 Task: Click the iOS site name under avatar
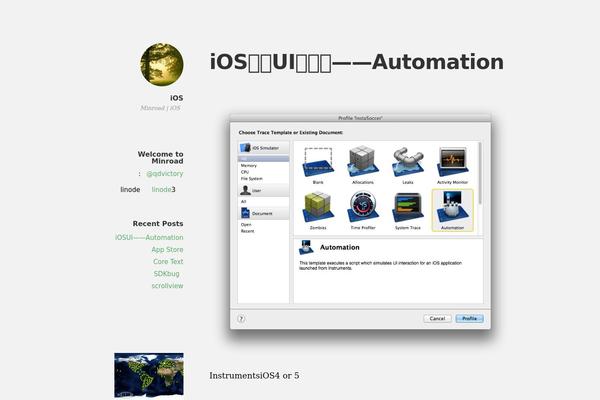[176, 98]
